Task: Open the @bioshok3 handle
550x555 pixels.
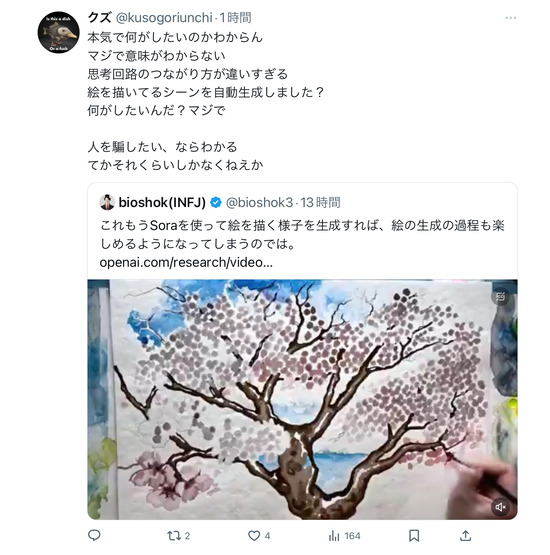Action: point(259,202)
